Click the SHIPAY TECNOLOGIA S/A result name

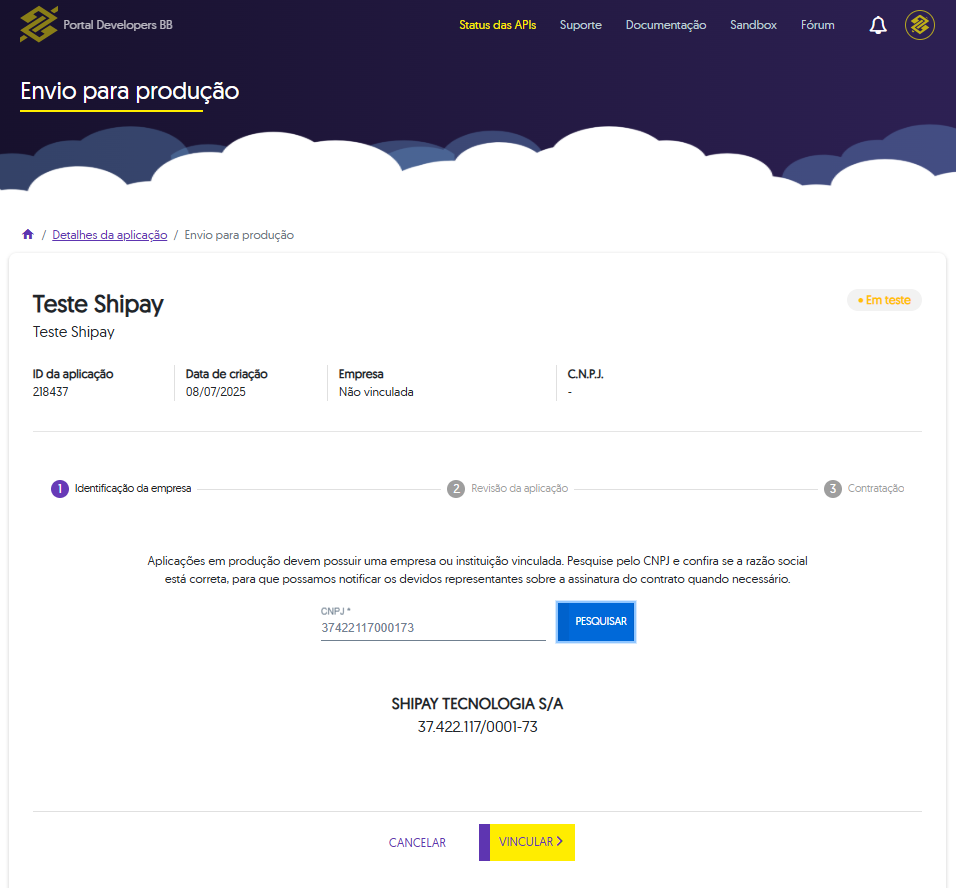click(x=477, y=704)
